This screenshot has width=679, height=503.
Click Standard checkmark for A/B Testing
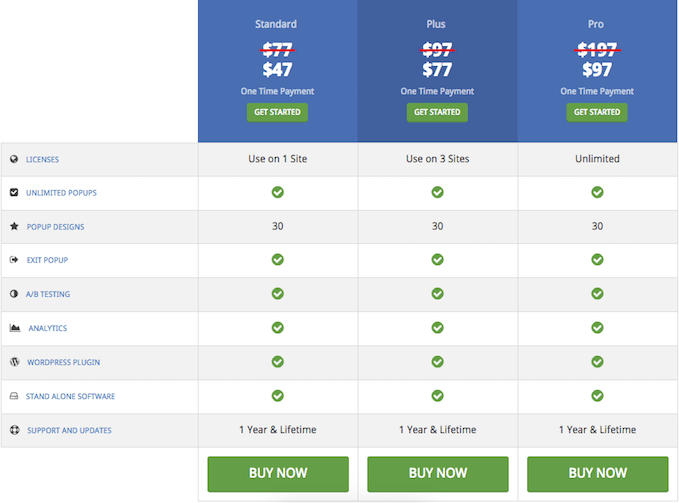click(x=278, y=293)
